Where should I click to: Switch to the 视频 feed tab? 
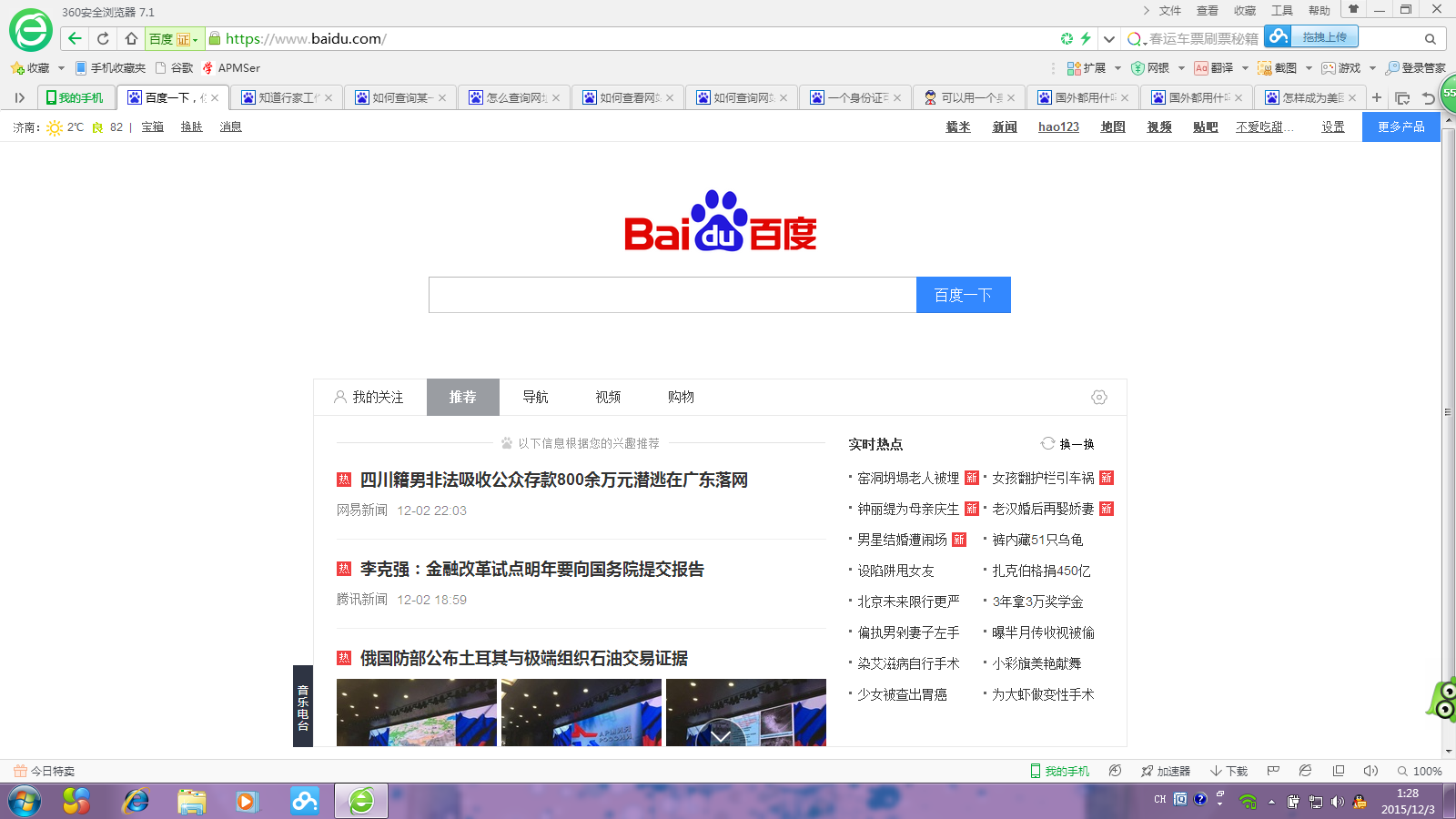pos(608,397)
